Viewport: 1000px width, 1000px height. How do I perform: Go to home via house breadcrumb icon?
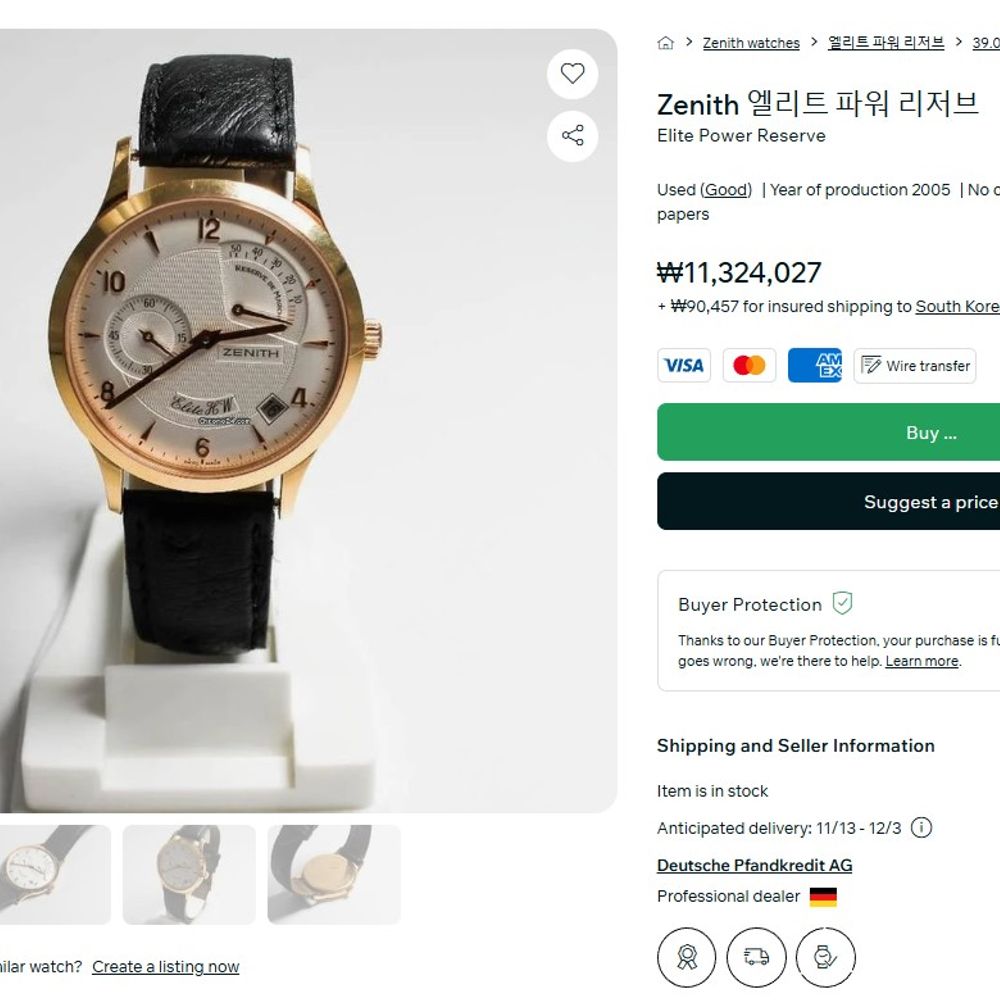[665, 43]
